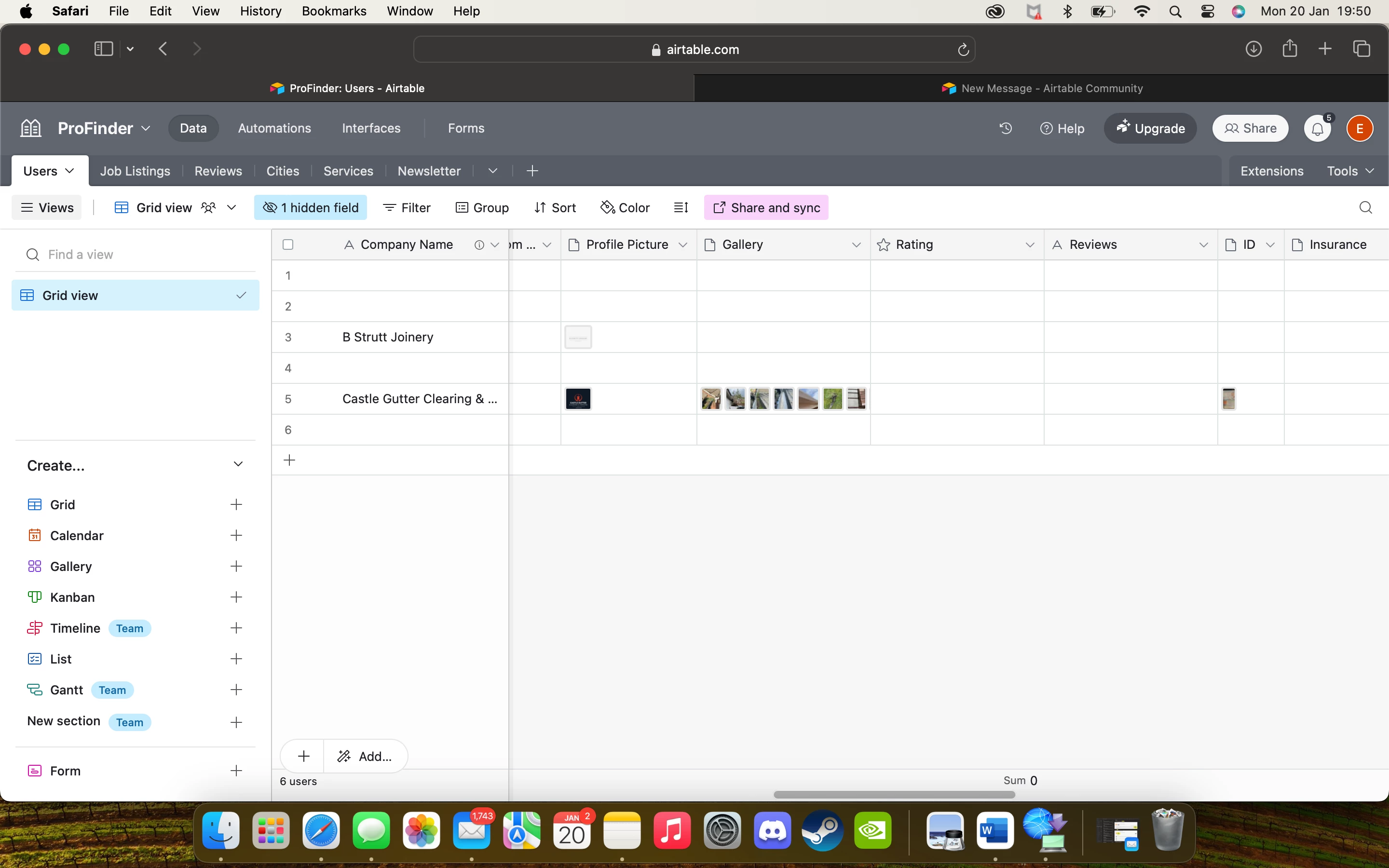Click the Share and sync button
The image size is (1389, 868).
(x=766, y=208)
